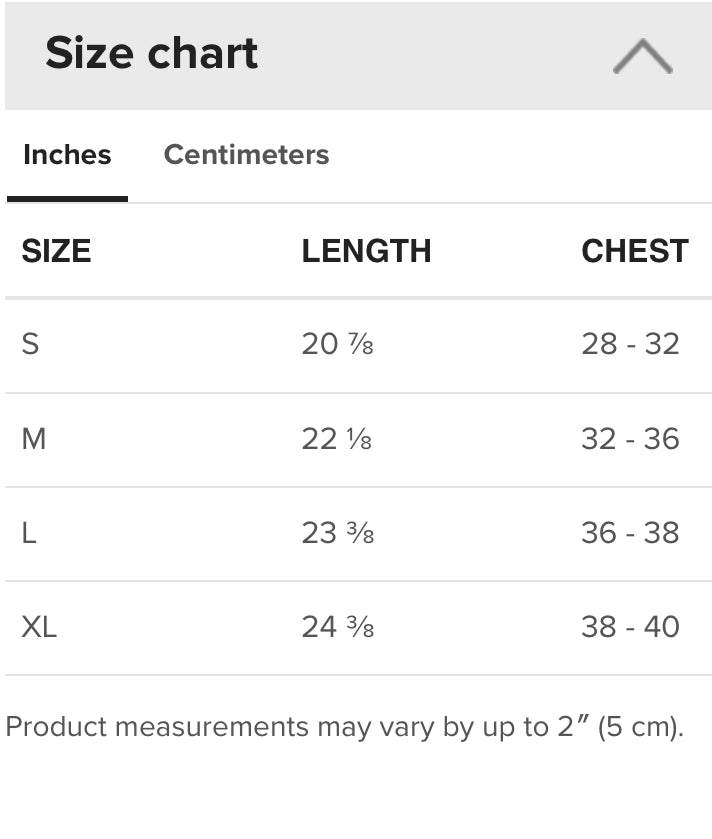Click the 23 ⅜ length value

337,533
